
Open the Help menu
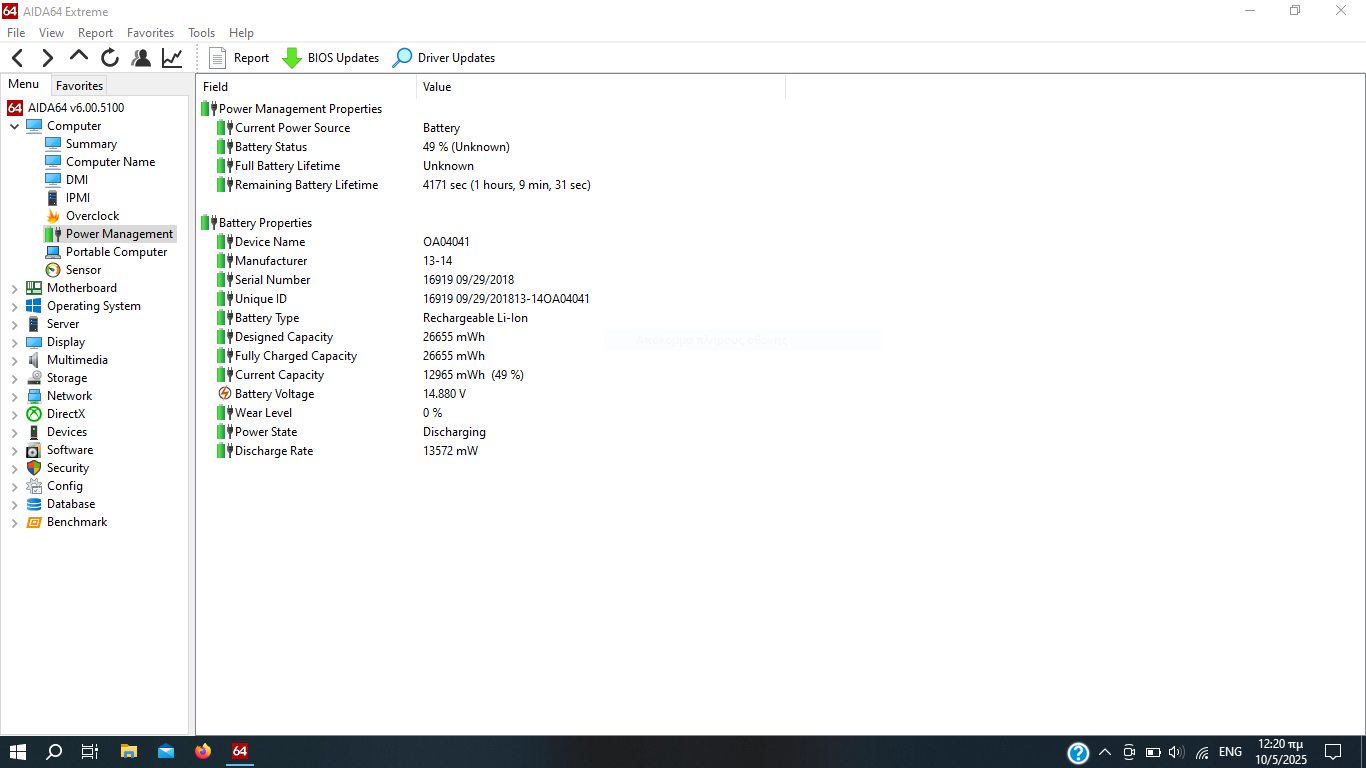241,33
